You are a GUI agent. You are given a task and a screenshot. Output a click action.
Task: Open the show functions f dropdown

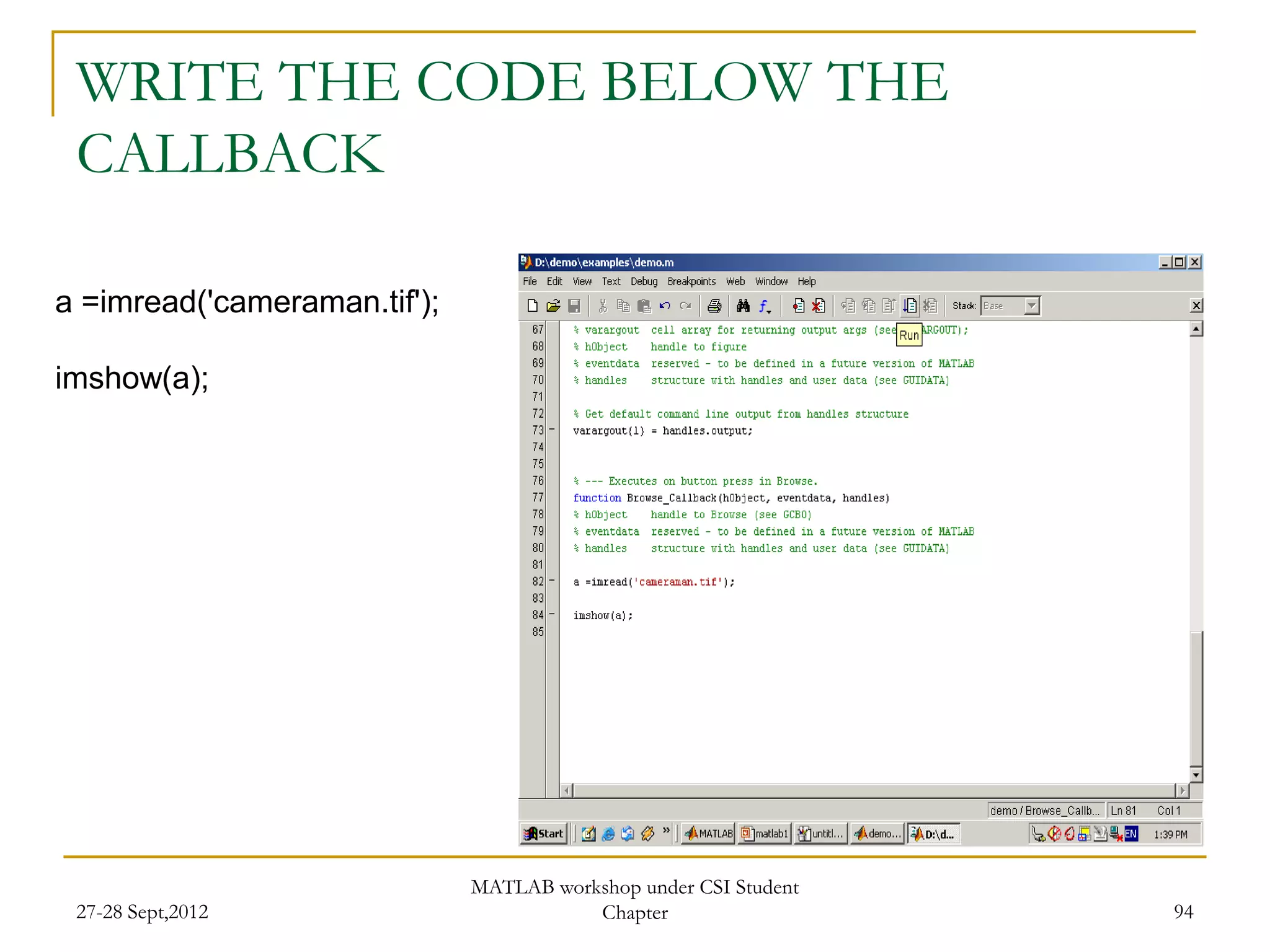(765, 306)
